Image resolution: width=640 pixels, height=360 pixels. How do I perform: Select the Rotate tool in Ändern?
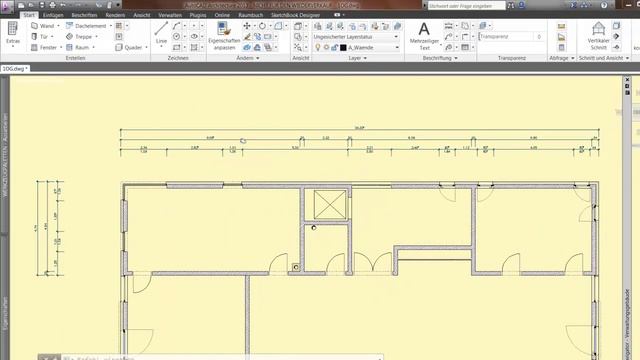pos(262,26)
